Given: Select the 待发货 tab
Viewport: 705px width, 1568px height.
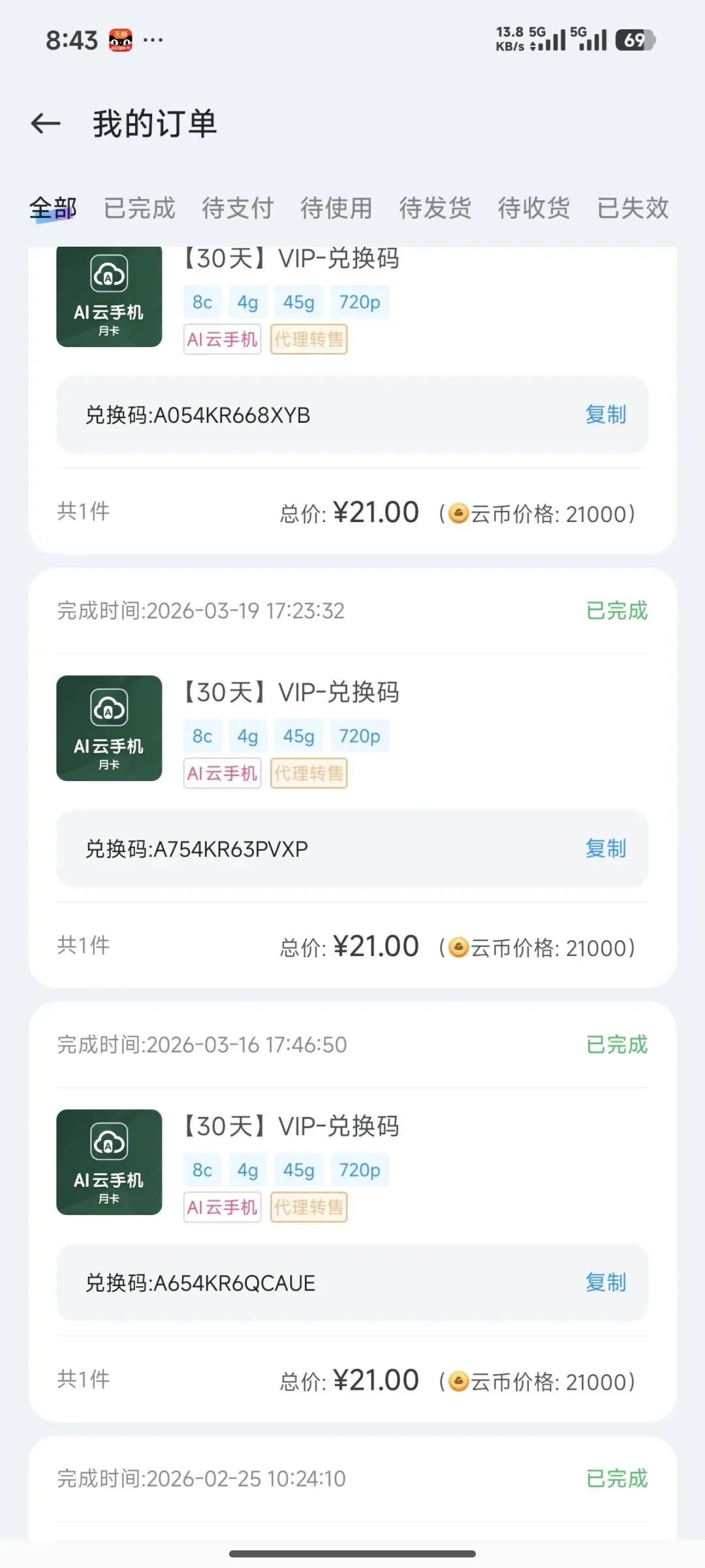Looking at the screenshot, I should point(435,208).
